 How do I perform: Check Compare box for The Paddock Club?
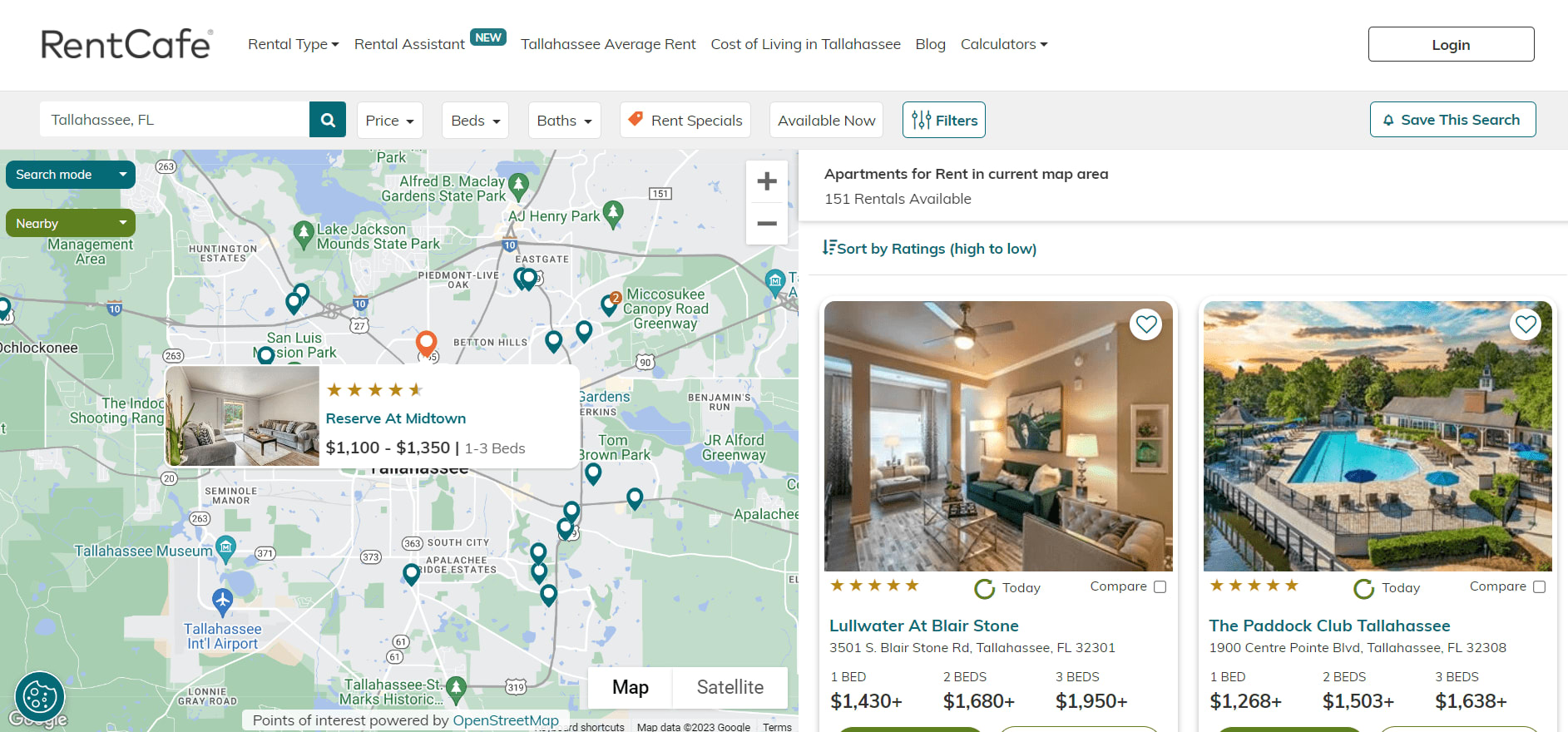(x=1539, y=586)
